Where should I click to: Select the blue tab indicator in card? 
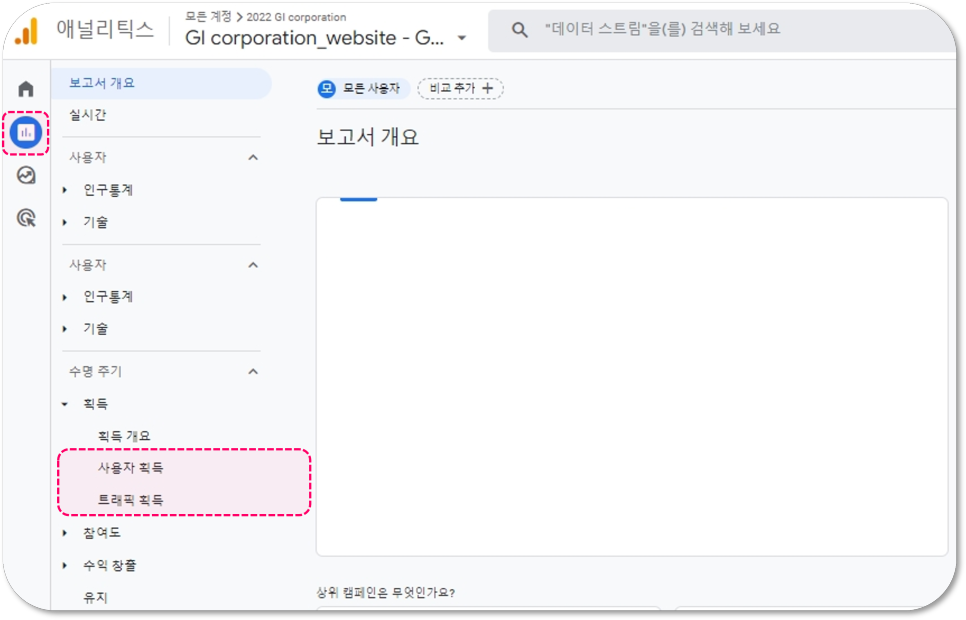tap(359, 199)
